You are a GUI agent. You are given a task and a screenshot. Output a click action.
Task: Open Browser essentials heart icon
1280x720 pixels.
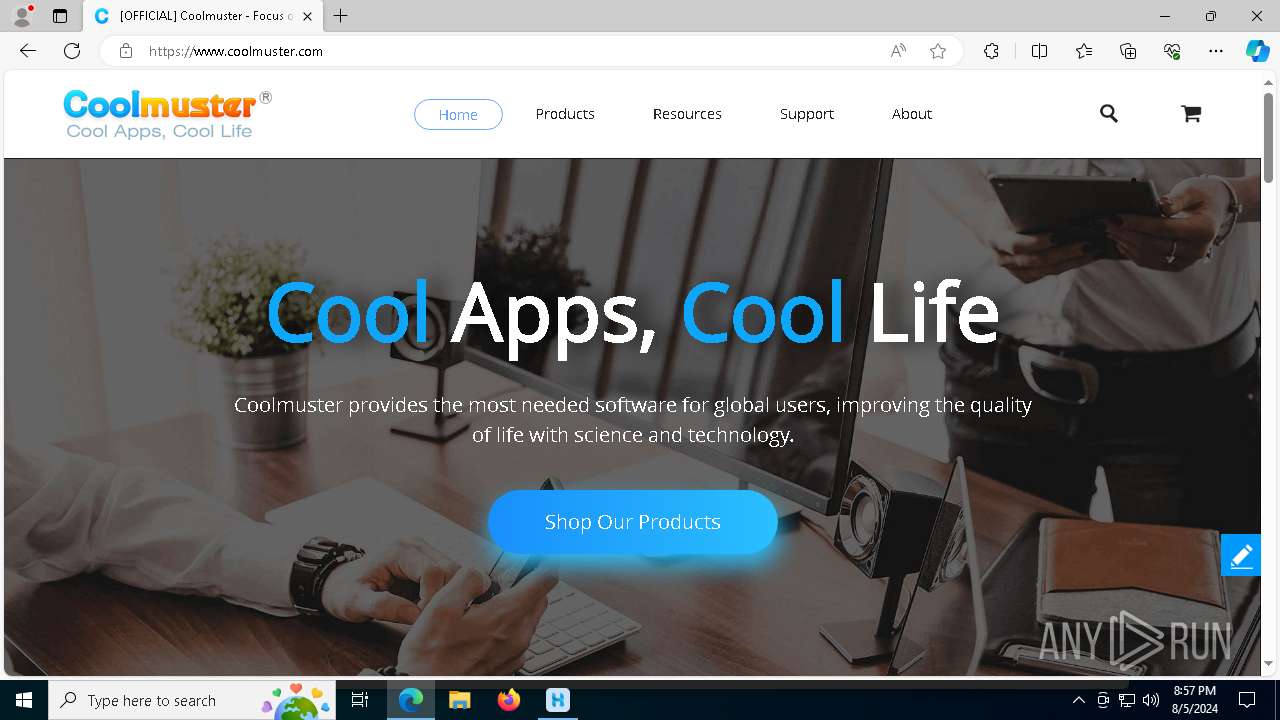(x=1172, y=51)
